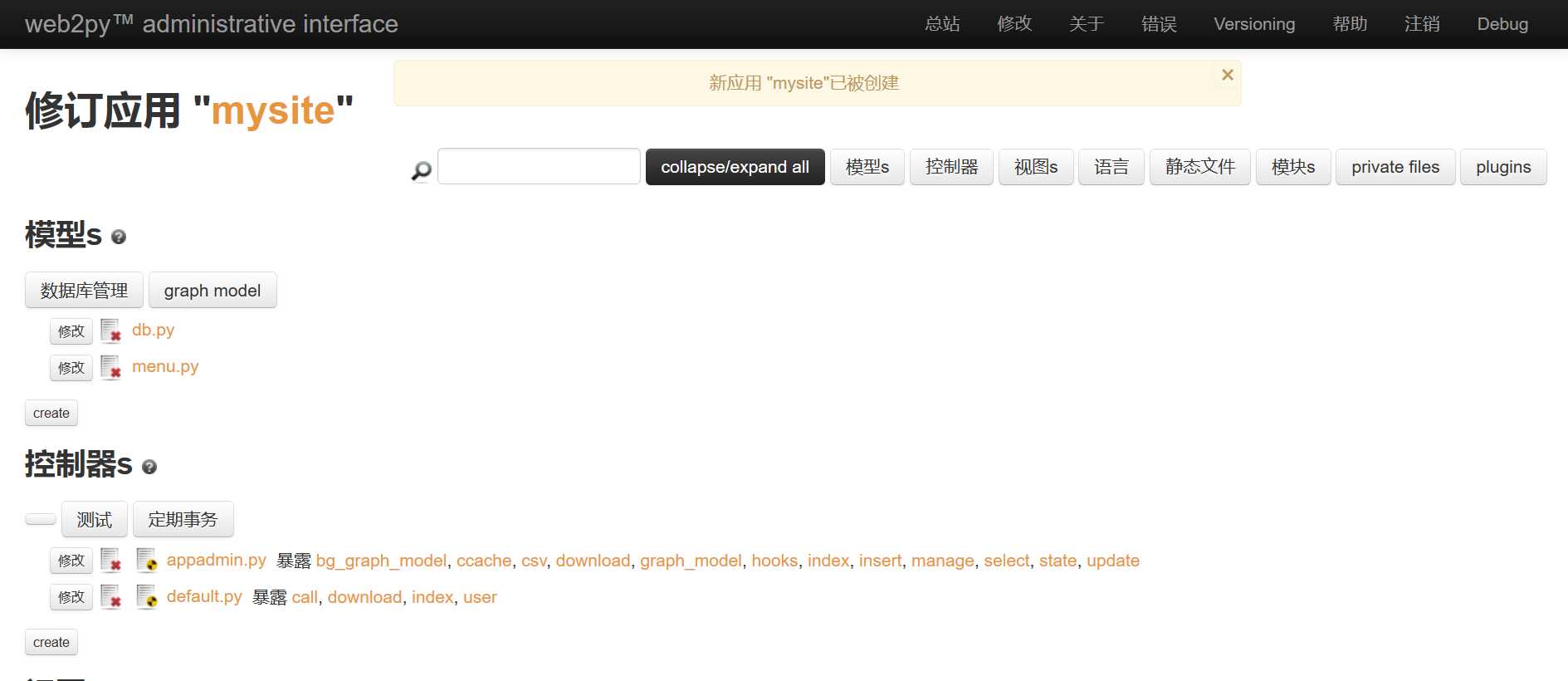Click delete icon in default.py row
Viewport: 1568px width, 681px height.
click(111, 597)
